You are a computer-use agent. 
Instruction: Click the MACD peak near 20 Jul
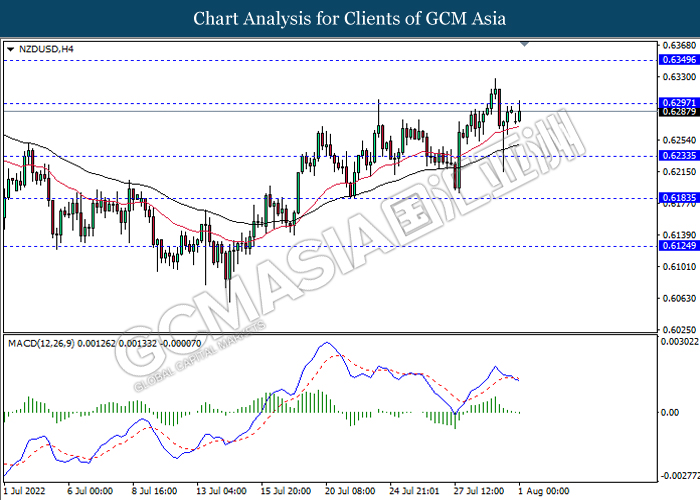tap(327, 343)
